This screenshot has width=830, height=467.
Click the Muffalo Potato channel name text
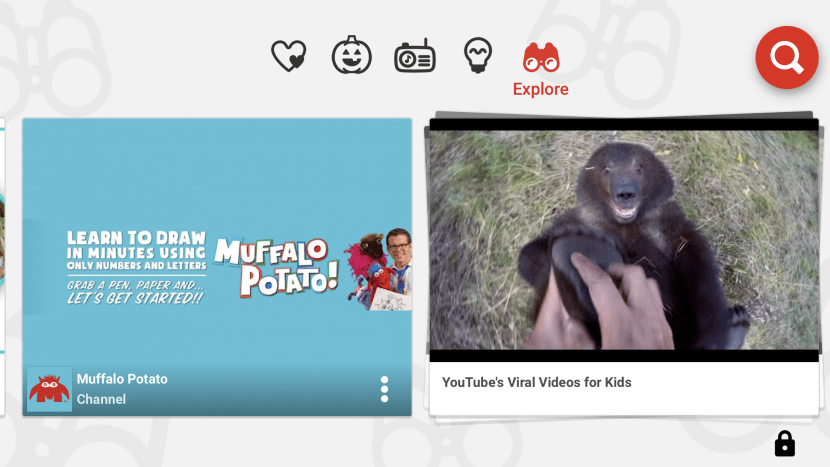pos(122,379)
